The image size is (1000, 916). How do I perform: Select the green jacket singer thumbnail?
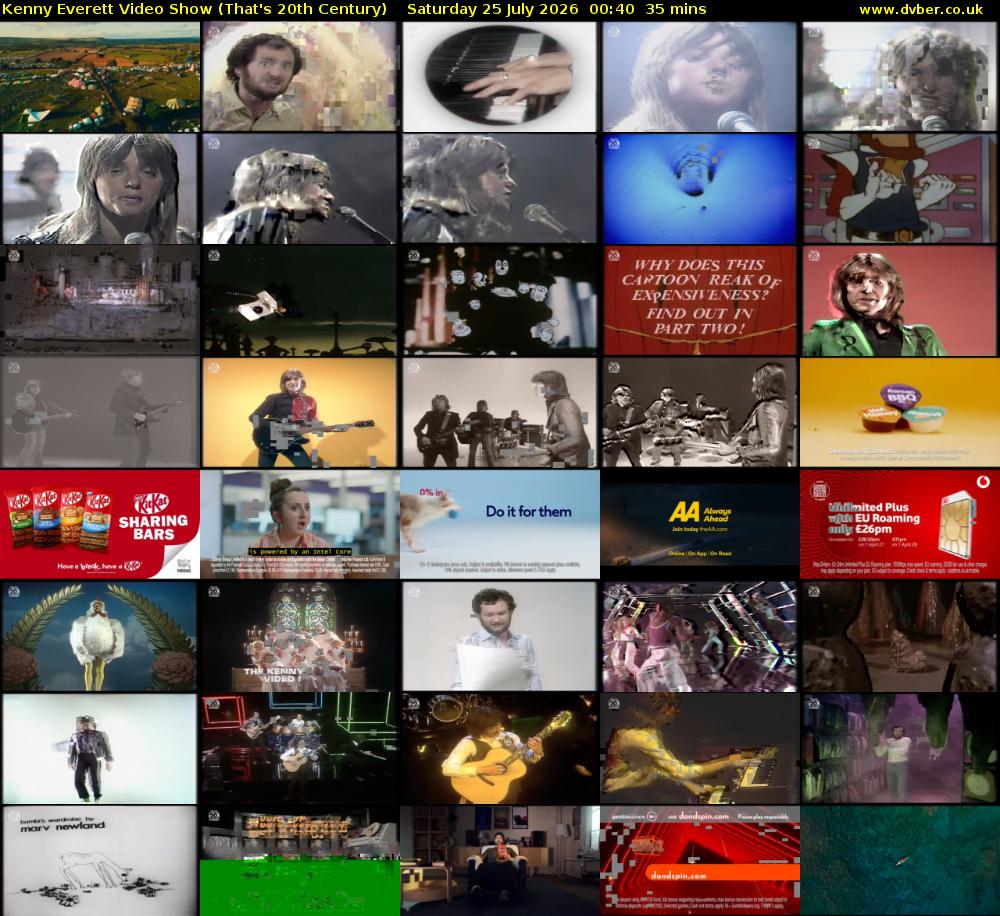(900, 300)
